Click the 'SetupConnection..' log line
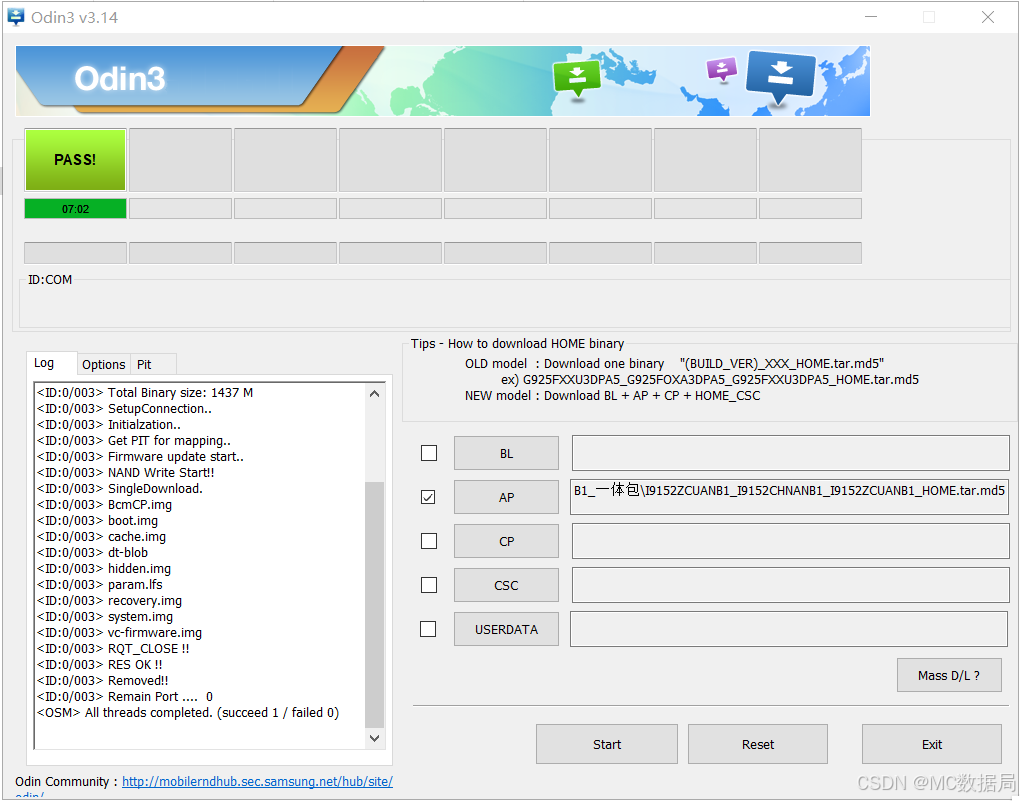Screen dimensions: 1020x801 coord(124,409)
